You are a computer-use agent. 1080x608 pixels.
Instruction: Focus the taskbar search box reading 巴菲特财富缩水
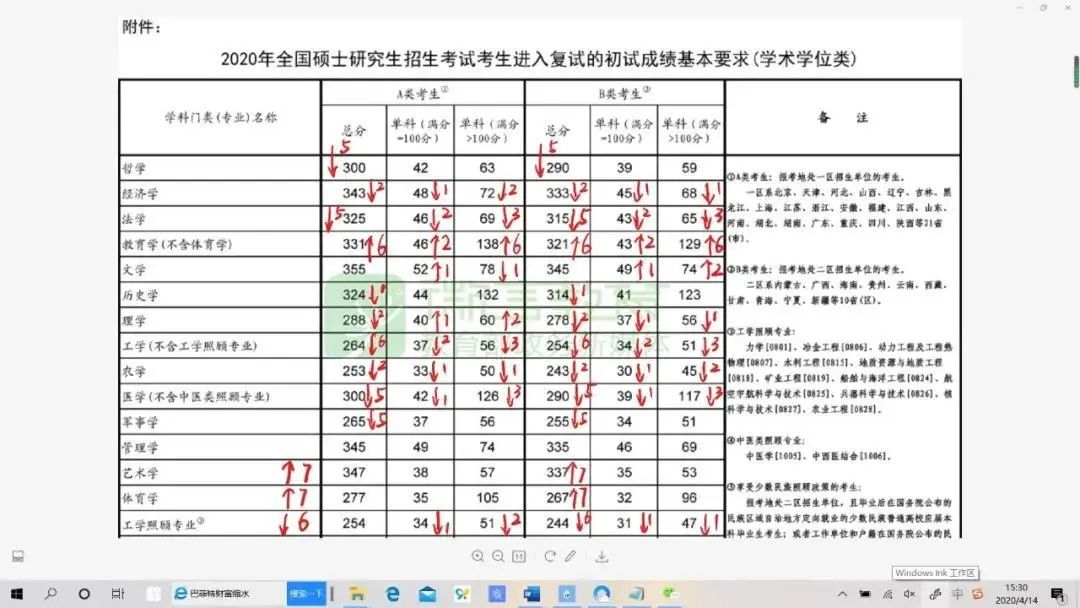[227, 594]
